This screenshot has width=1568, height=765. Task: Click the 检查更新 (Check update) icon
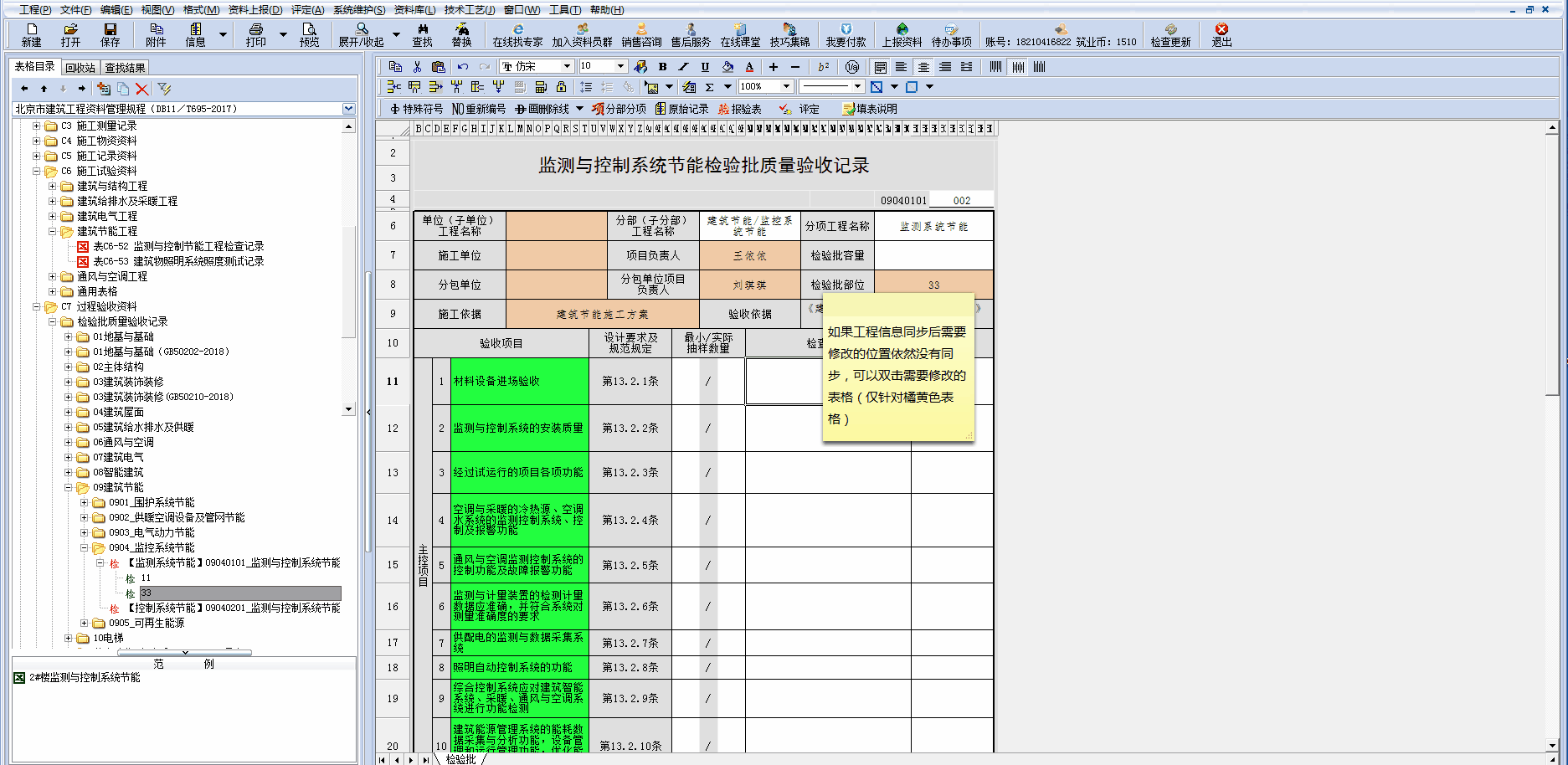[x=1170, y=34]
